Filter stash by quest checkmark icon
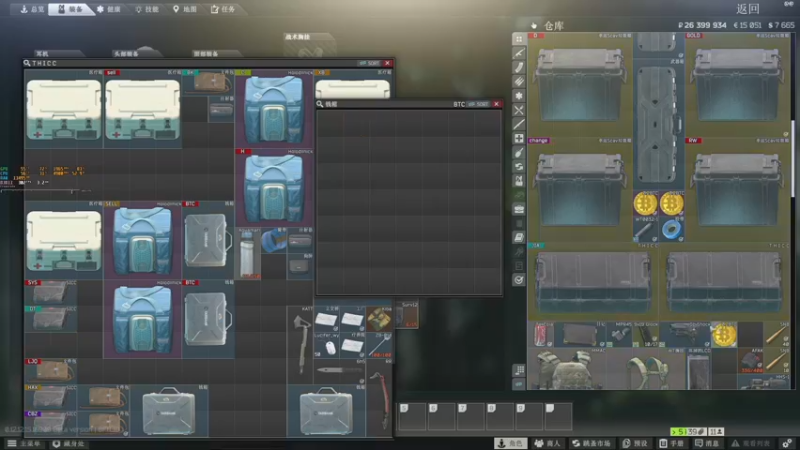Screen dimensions: 800x450 pos(519,280)
